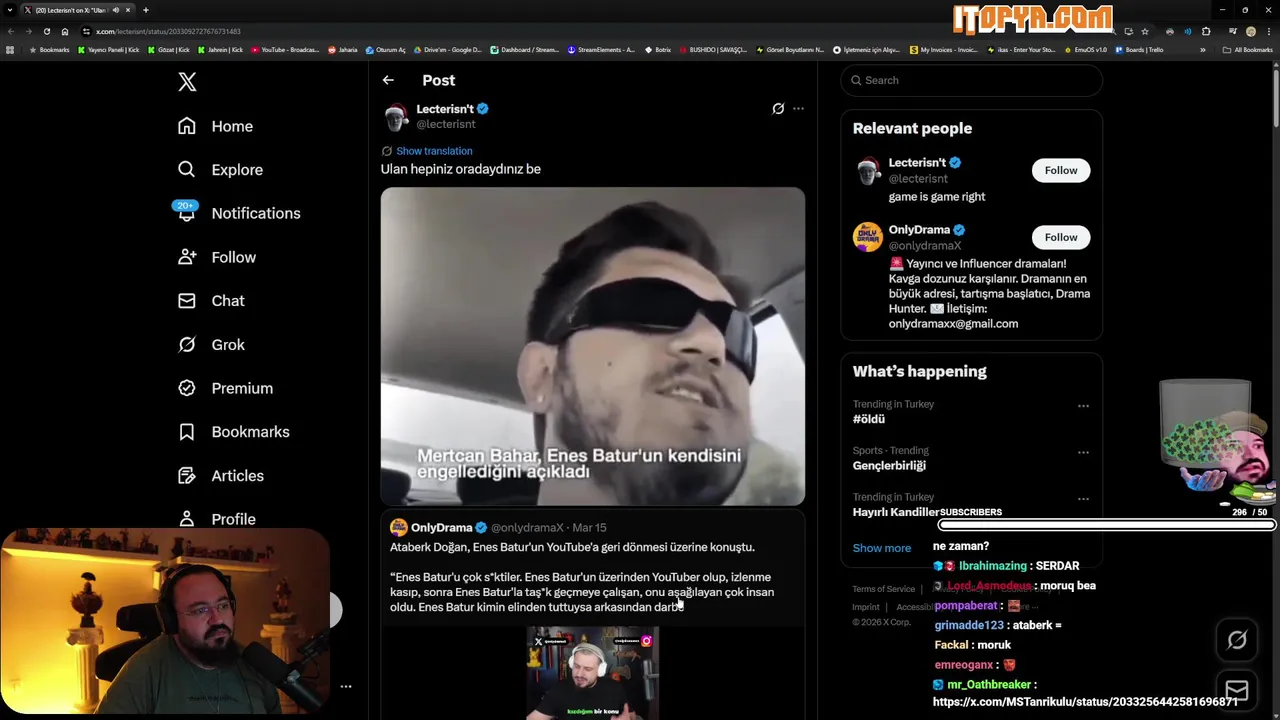The width and height of the screenshot is (1280, 720).
Task: Open Chat envelope icon in sidebar
Action: pyautogui.click(x=187, y=300)
